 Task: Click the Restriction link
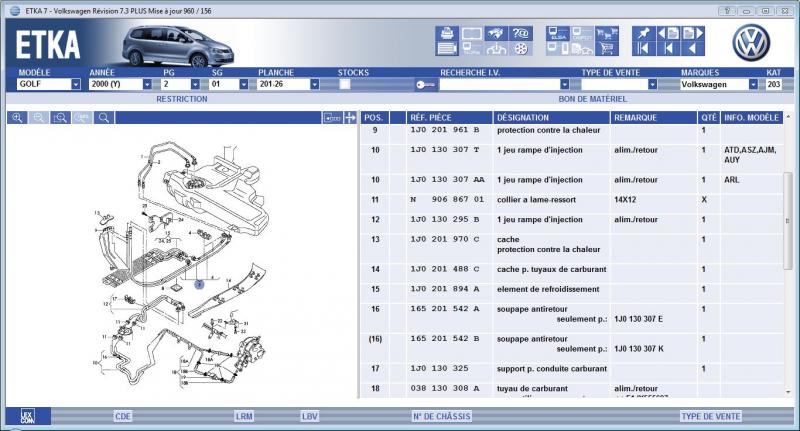[182, 99]
